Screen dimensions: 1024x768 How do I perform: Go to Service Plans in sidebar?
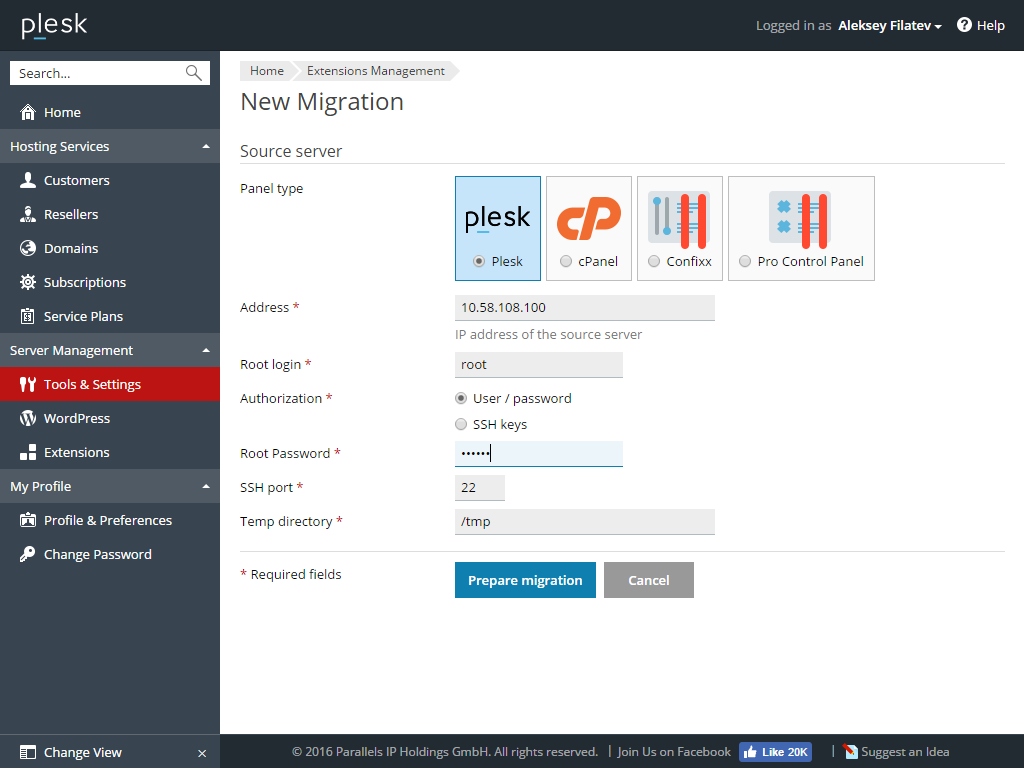coord(83,316)
